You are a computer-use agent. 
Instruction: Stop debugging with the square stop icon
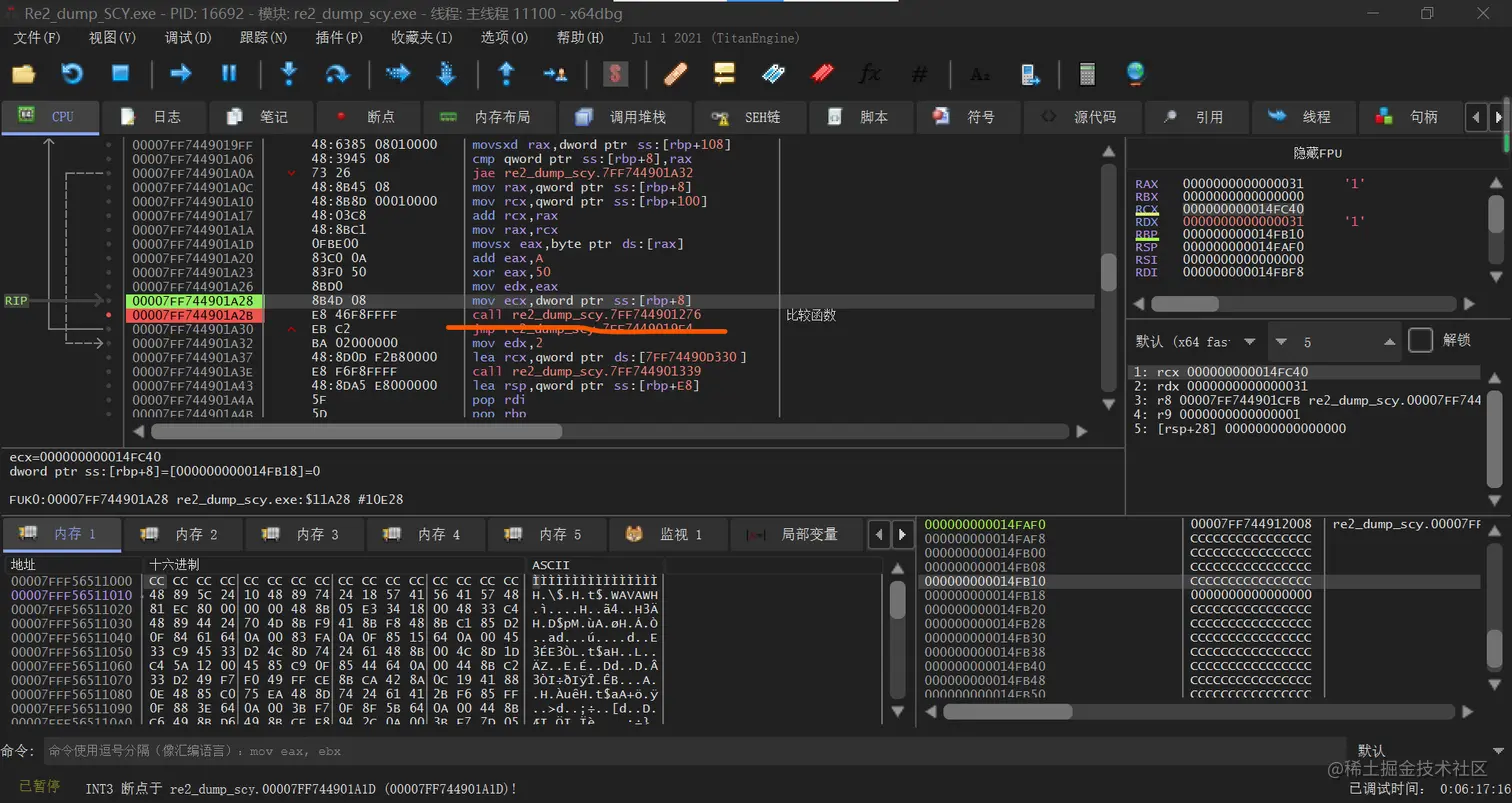121,73
